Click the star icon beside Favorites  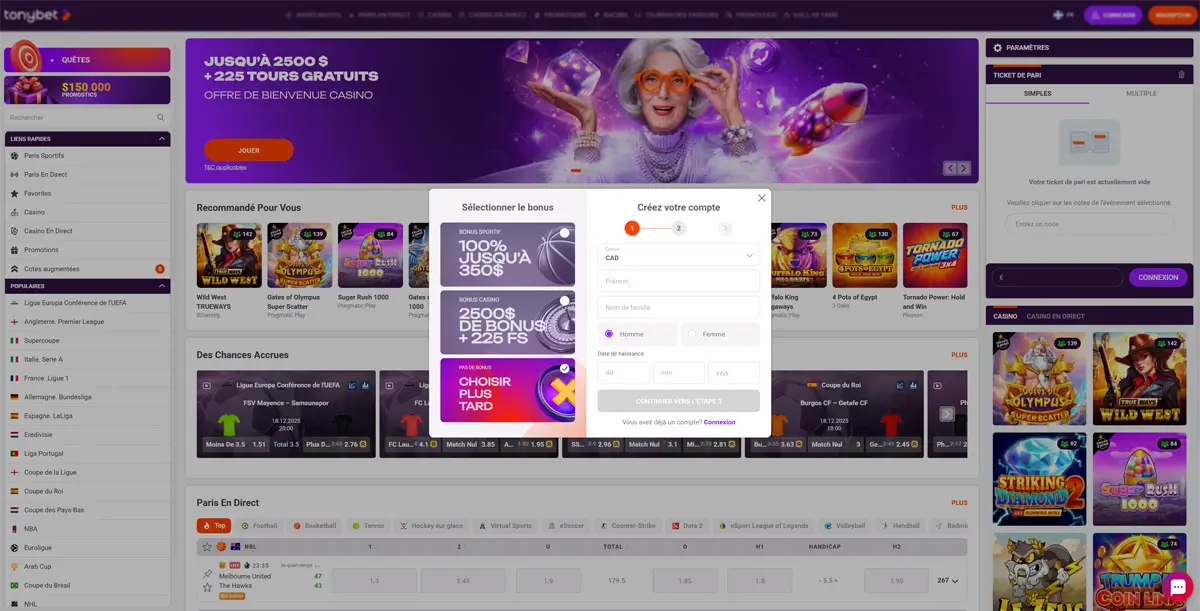14,194
